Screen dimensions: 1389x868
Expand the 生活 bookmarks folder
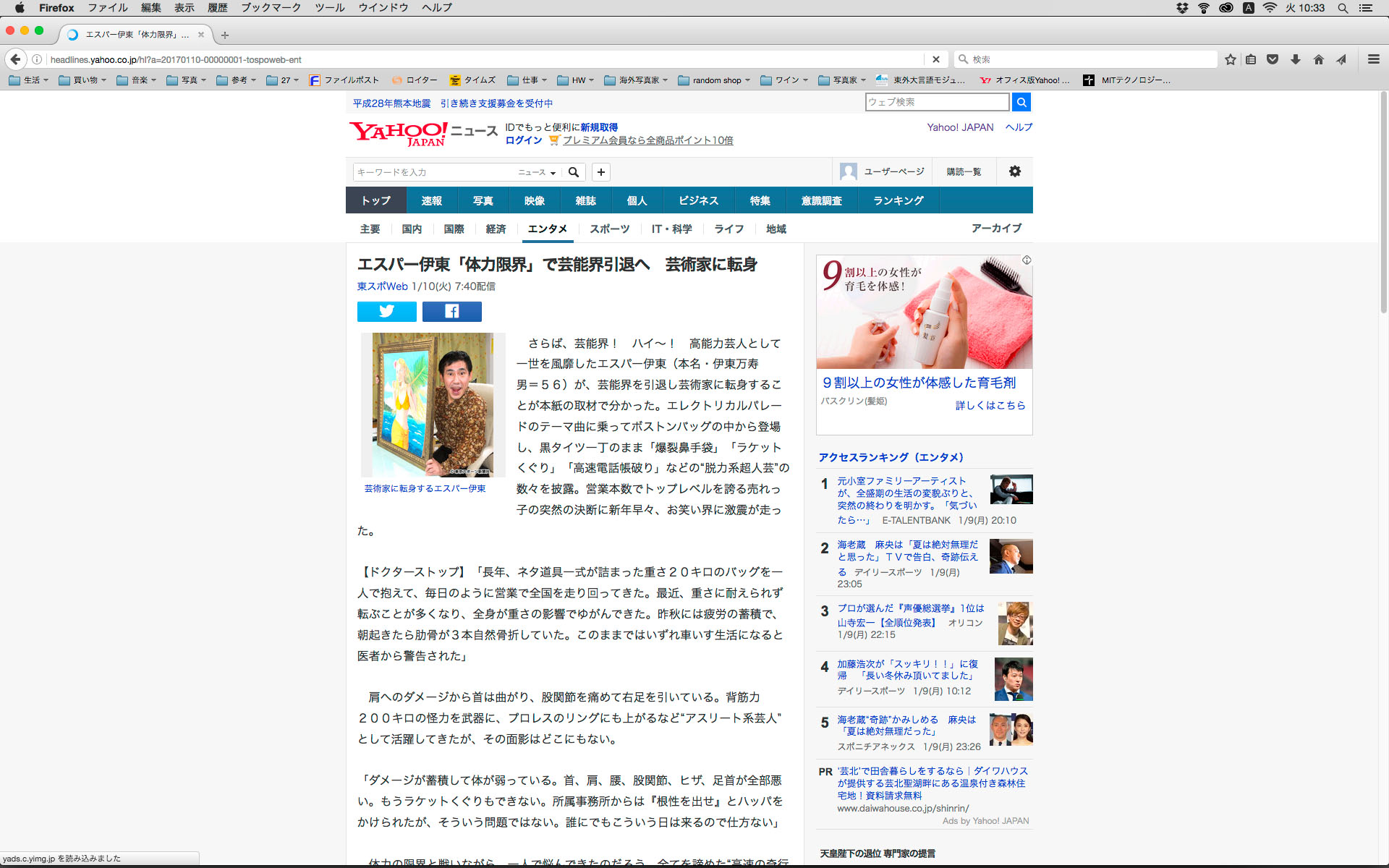coord(29,80)
